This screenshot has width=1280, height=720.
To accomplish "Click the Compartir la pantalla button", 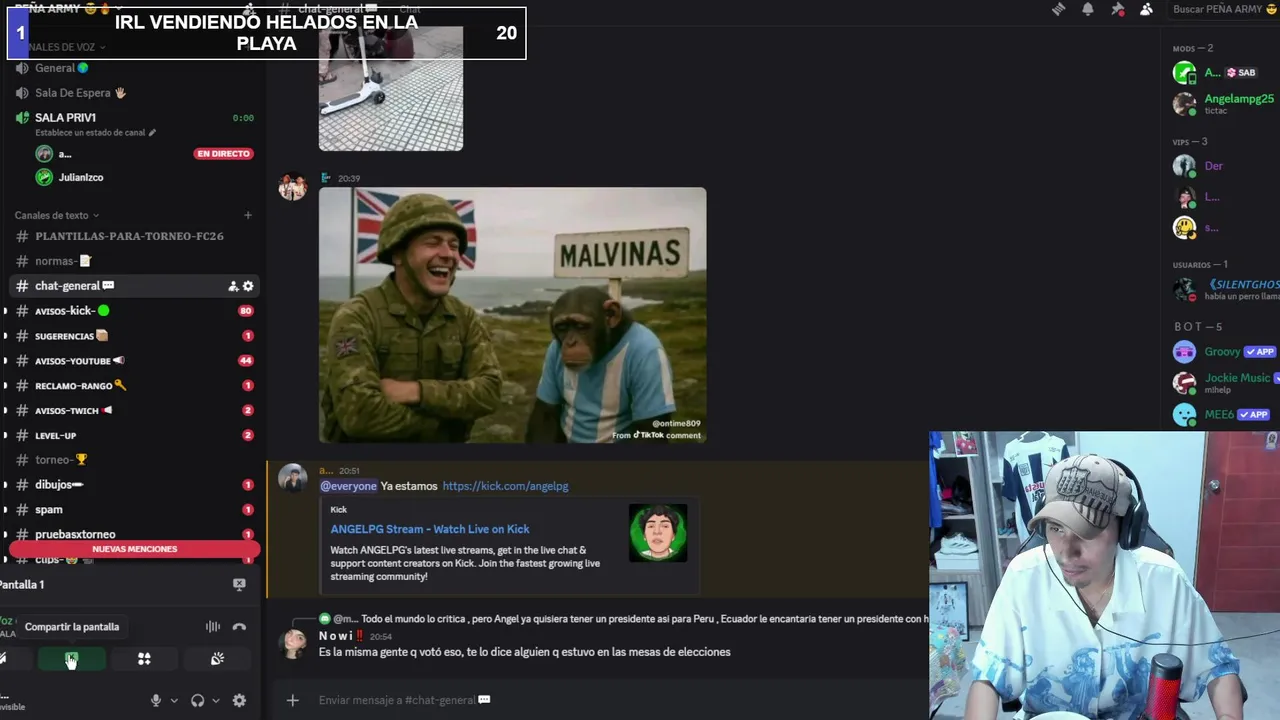I will coord(71,658).
